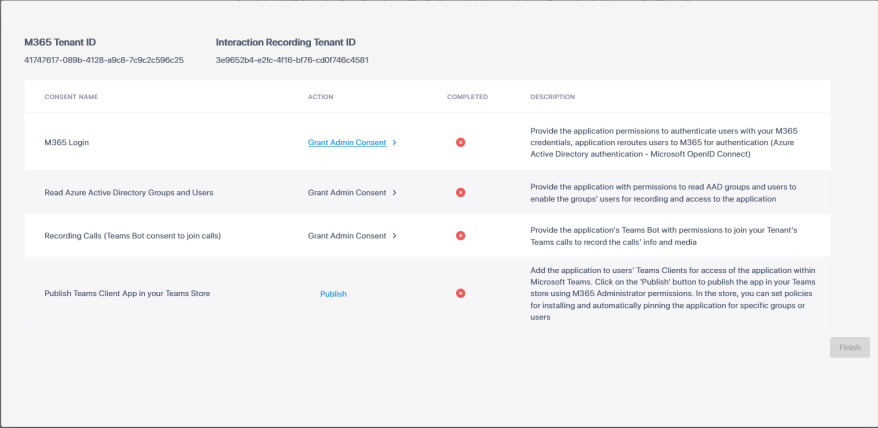The image size is (878, 428).
Task: Select the Interaction Recording Tenant ID value
Action: click(x=292, y=60)
